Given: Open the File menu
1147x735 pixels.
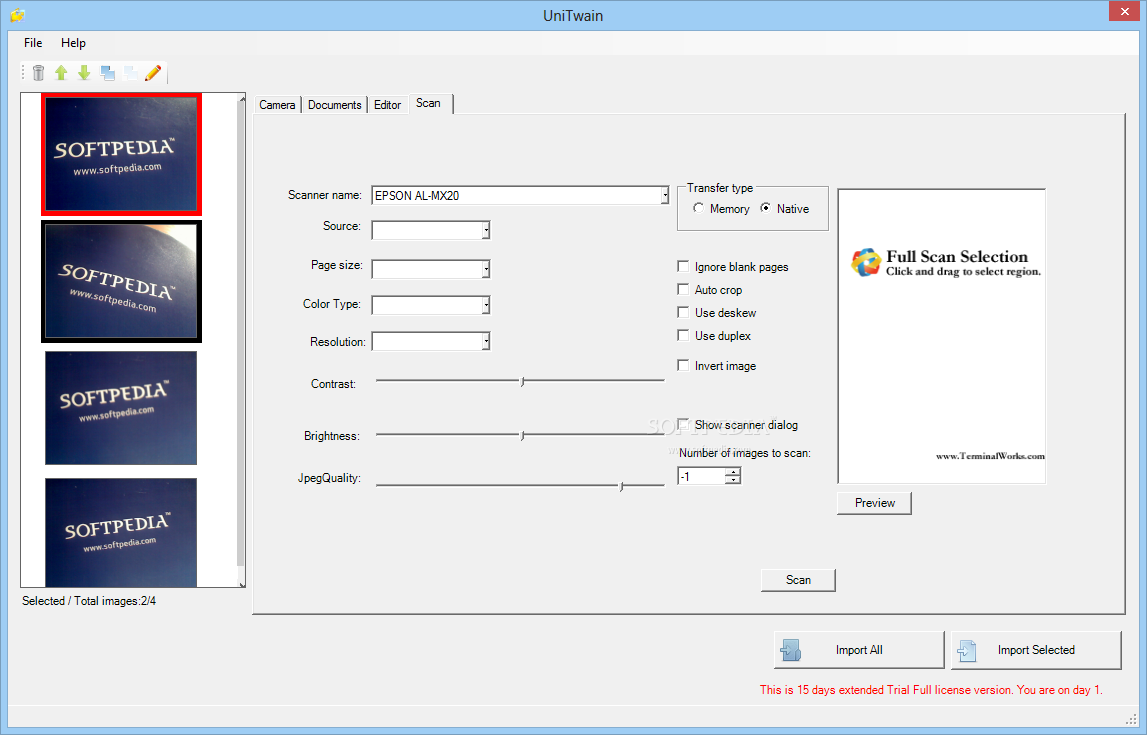Looking at the screenshot, I should (33, 43).
